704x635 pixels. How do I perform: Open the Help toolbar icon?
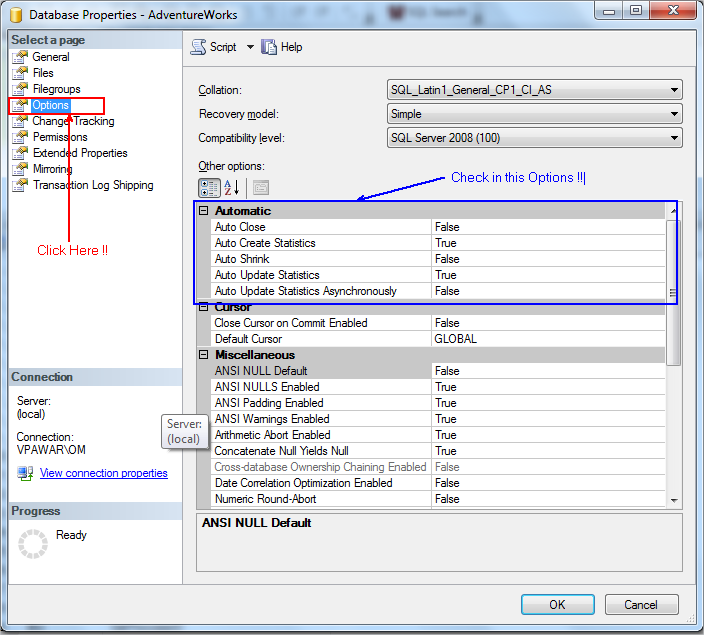tap(269, 47)
